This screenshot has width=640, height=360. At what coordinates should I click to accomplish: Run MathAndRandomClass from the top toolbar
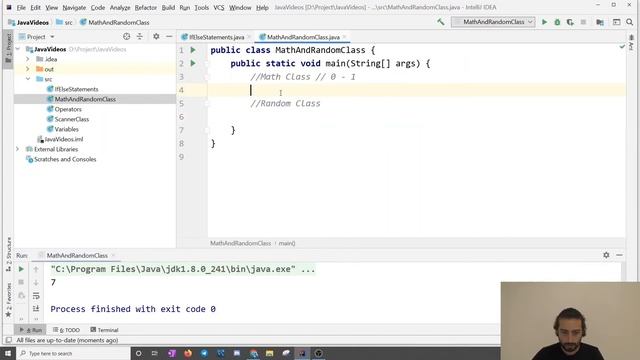pyautogui.click(x=544, y=22)
